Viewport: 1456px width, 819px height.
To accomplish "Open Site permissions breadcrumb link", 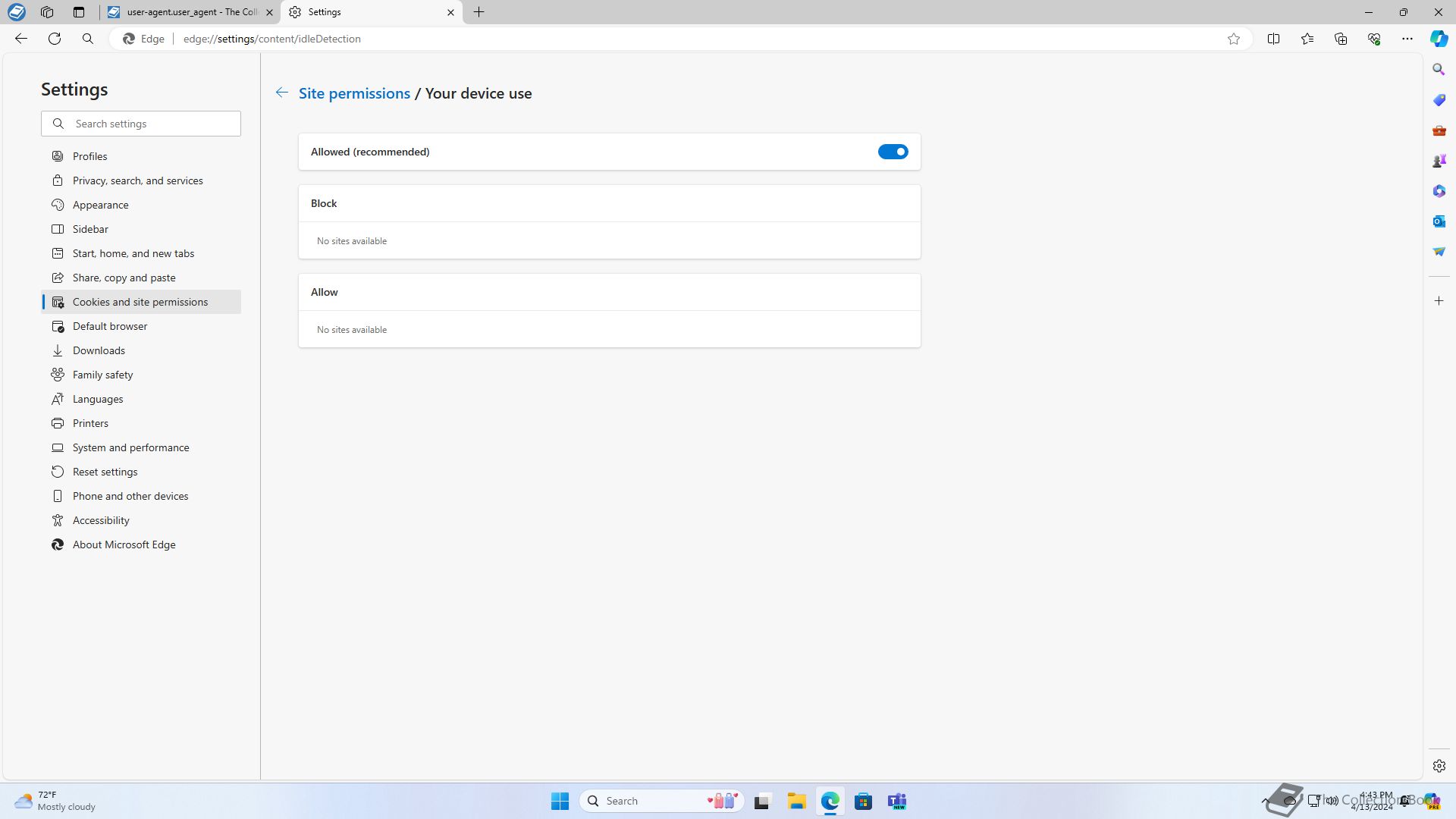I will [x=354, y=93].
